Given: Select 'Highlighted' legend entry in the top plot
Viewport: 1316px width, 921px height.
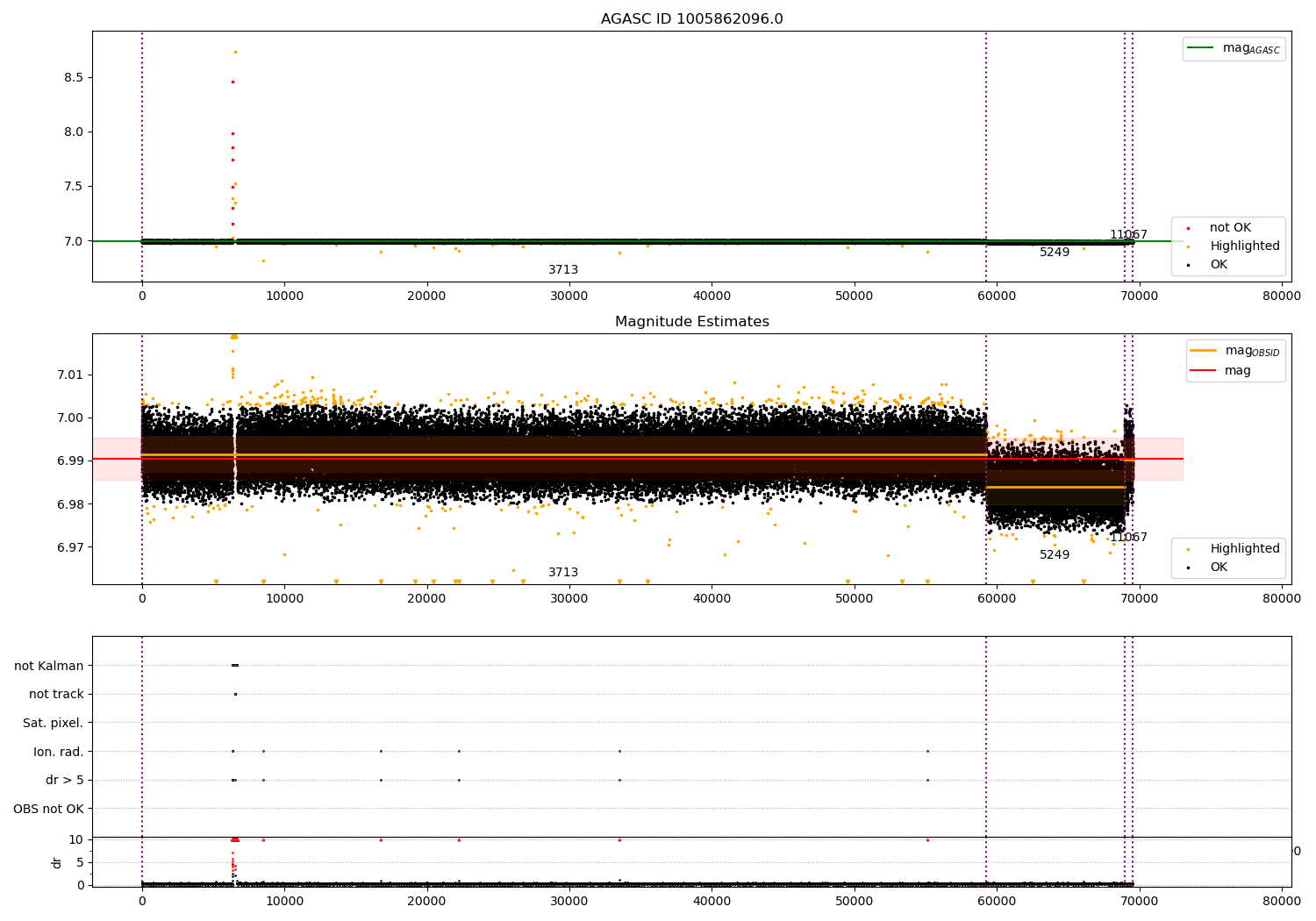Looking at the screenshot, I should (x=1244, y=246).
